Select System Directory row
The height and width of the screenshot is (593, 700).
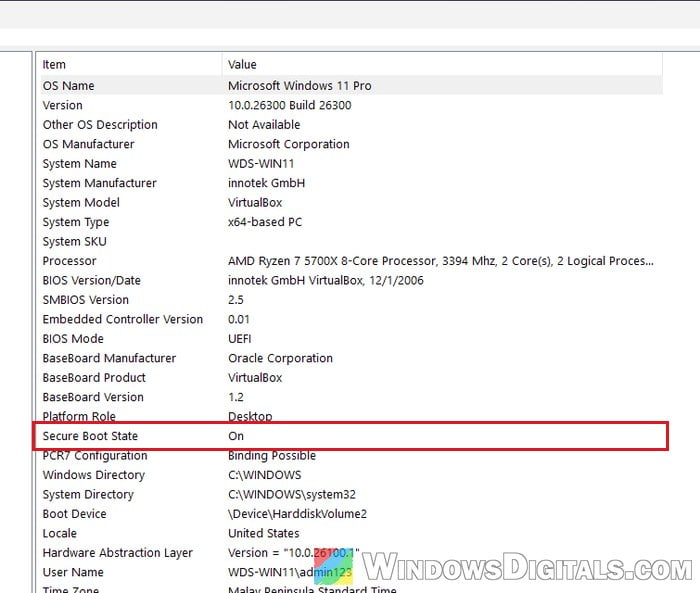(x=351, y=494)
